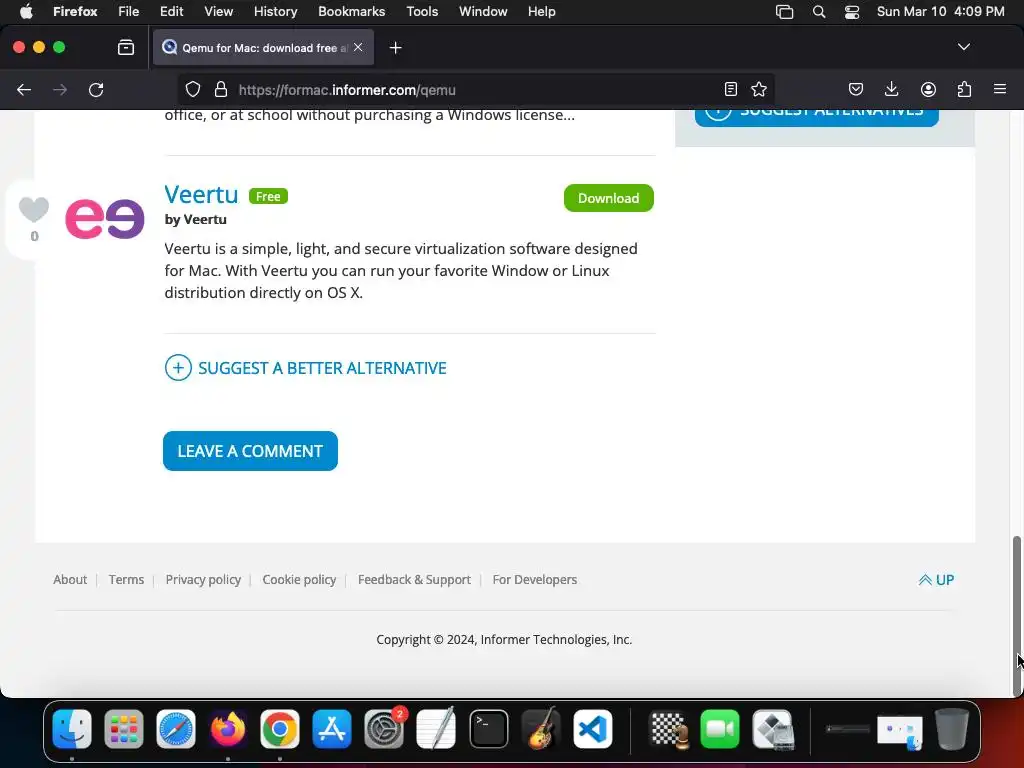Toggle reader view icon in address bar

[x=731, y=89]
